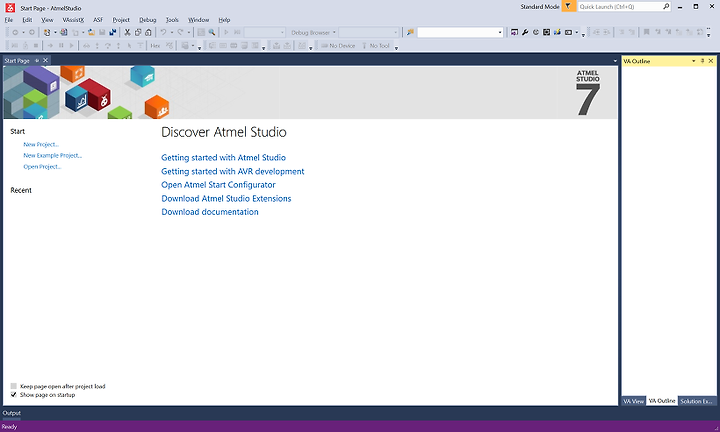Click the orange filter funnel icon
This screenshot has width=720, height=432.
point(568,6)
